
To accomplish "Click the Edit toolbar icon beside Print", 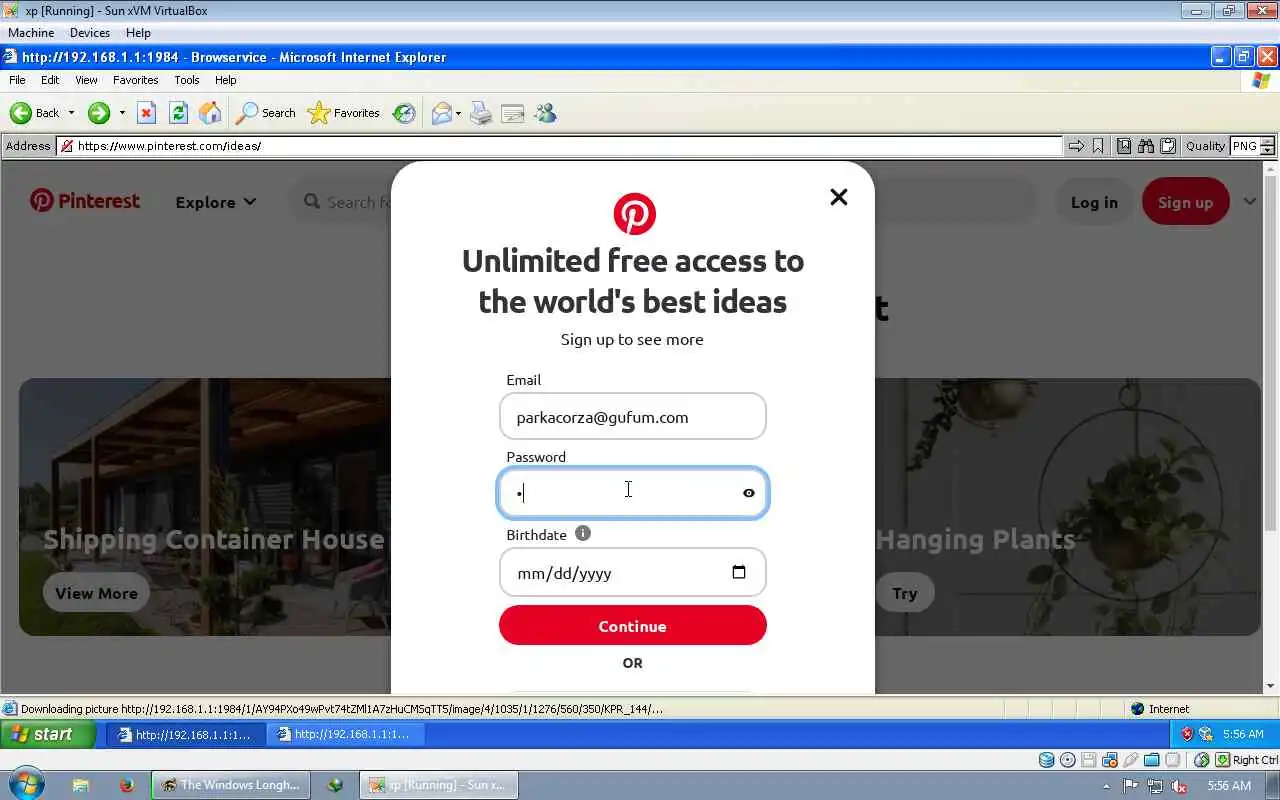I will 513,113.
